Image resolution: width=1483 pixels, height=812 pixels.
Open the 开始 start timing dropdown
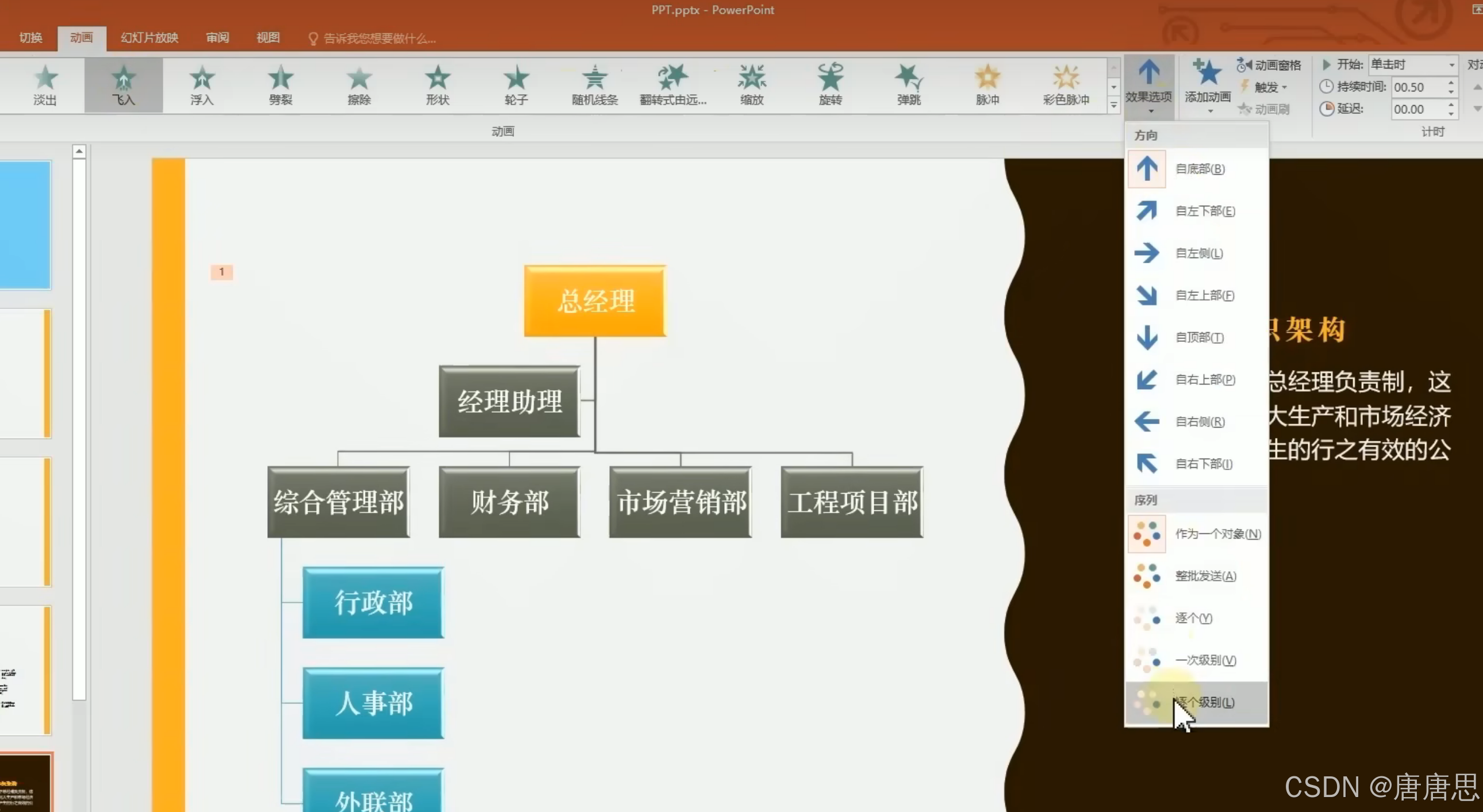pyautogui.click(x=1451, y=64)
